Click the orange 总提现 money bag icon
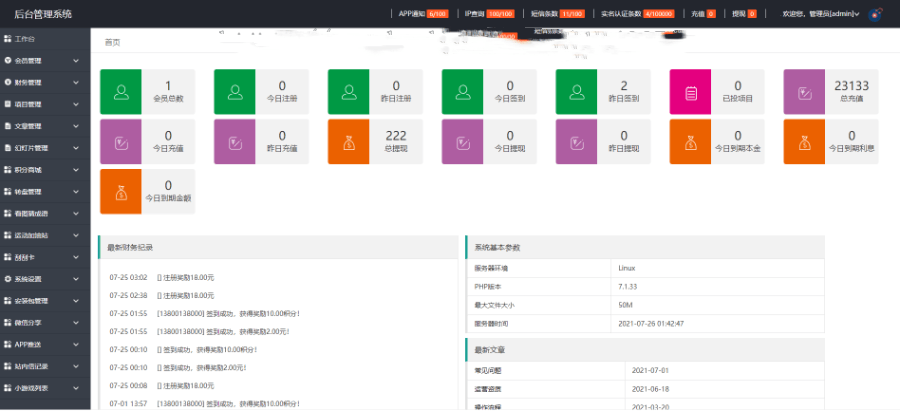The height and width of the screenshot is (411, 900). (x=348, y=141)
